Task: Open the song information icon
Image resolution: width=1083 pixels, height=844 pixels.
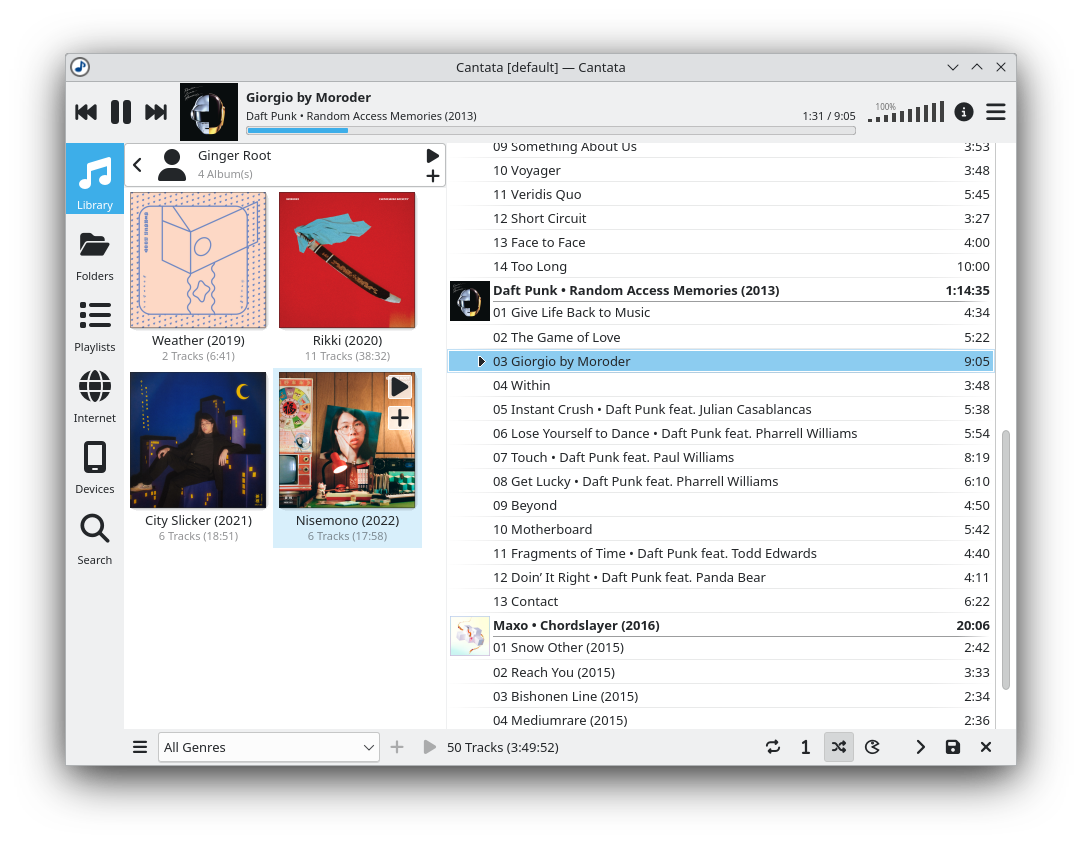Action: [x=963, y=112]
